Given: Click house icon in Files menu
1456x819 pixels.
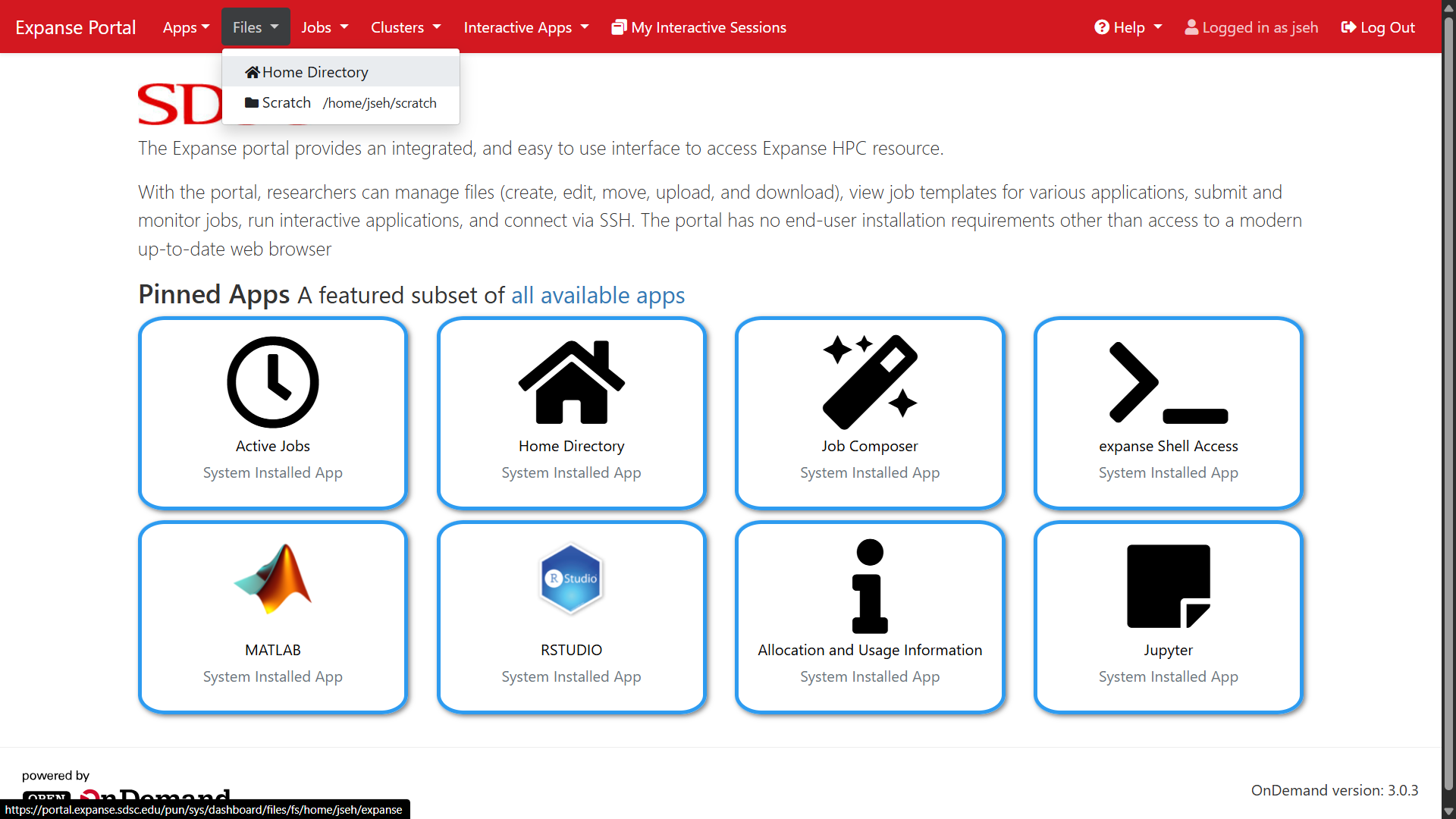Looking at the screenshot, I should (252, 72).
